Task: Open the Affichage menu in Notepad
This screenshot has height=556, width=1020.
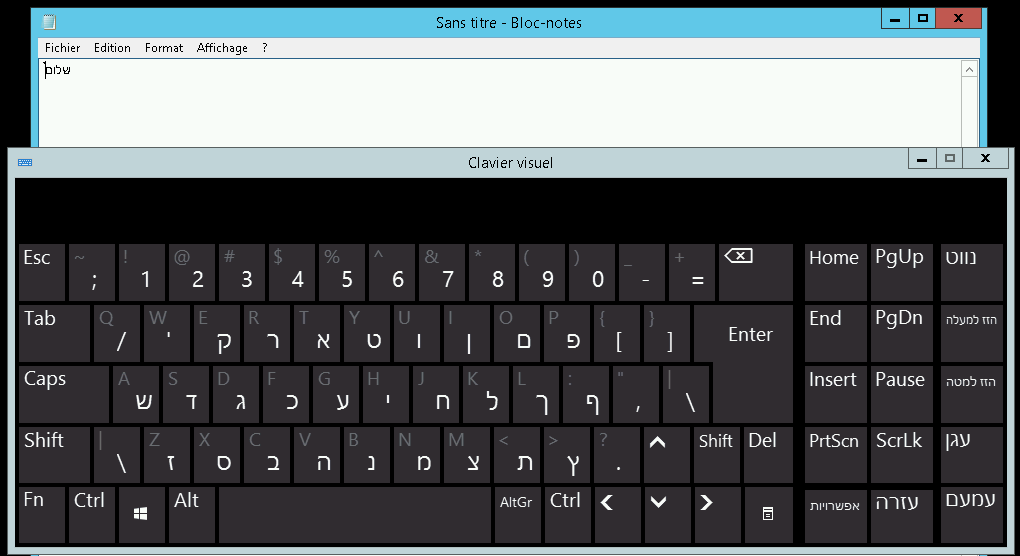Action: (222, 47)
